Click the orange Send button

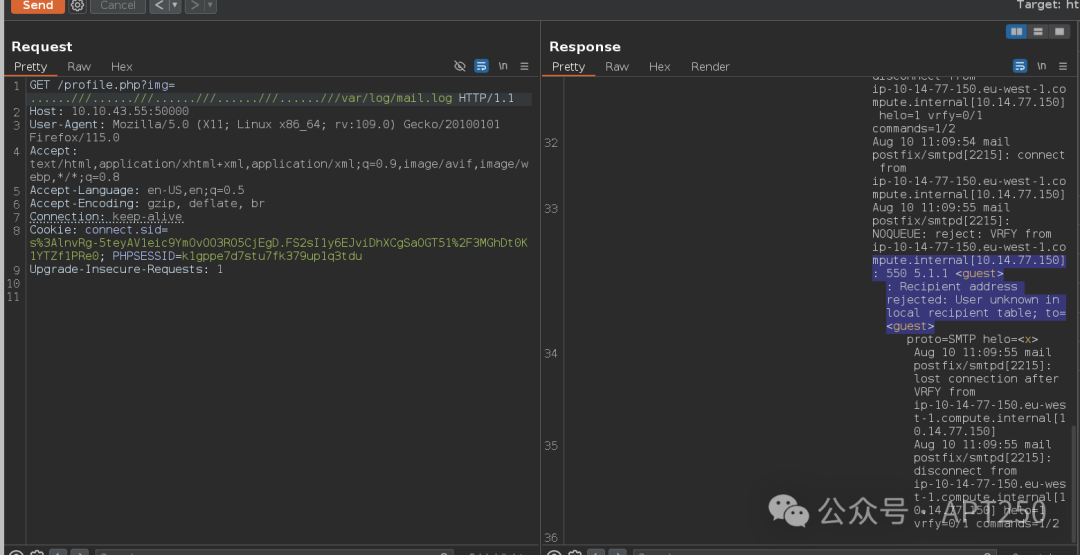click(38, 6)
